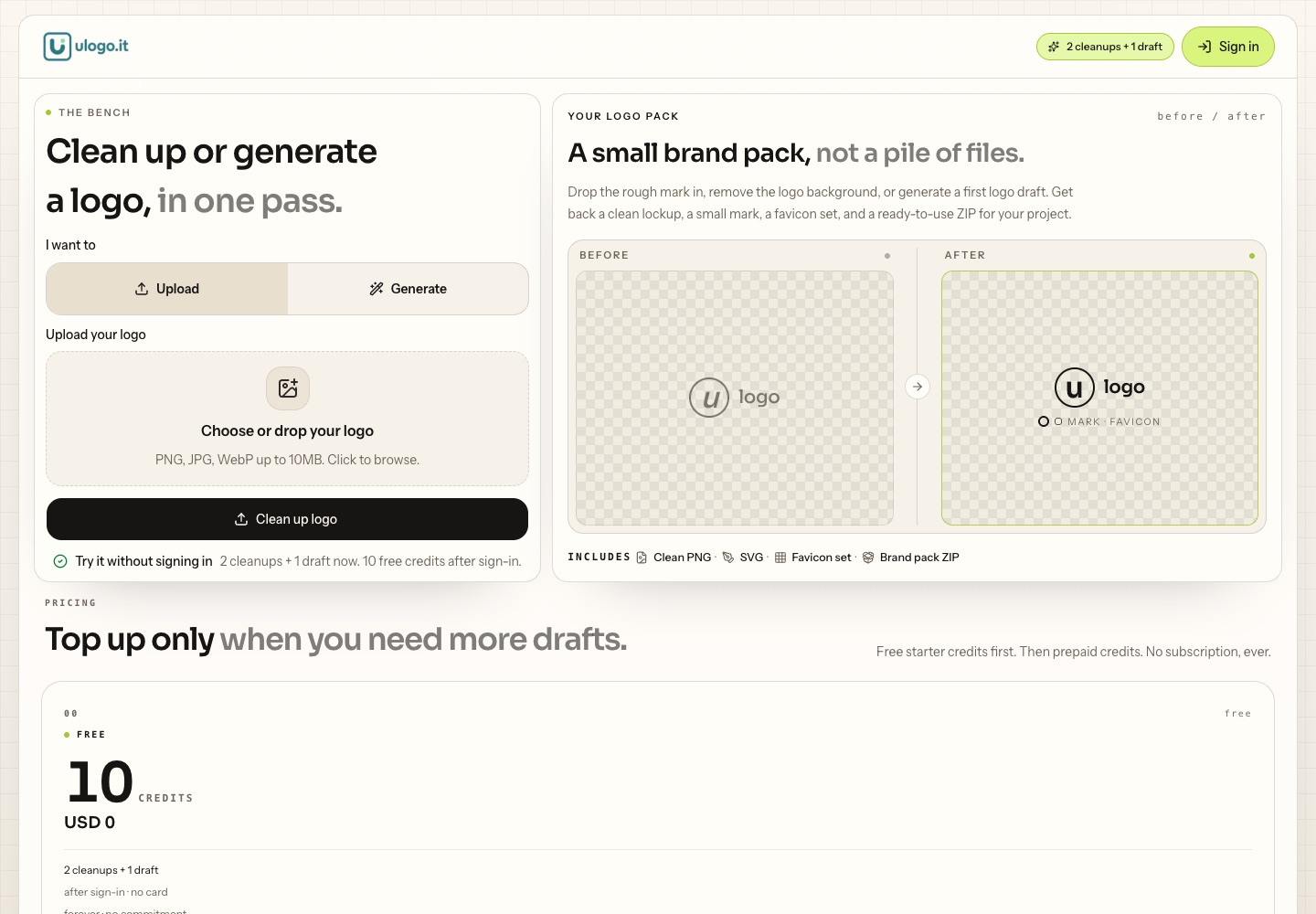Click the Try it without signing in text
This screenshot has width=1316, height=914.
[x=143, y=561]
